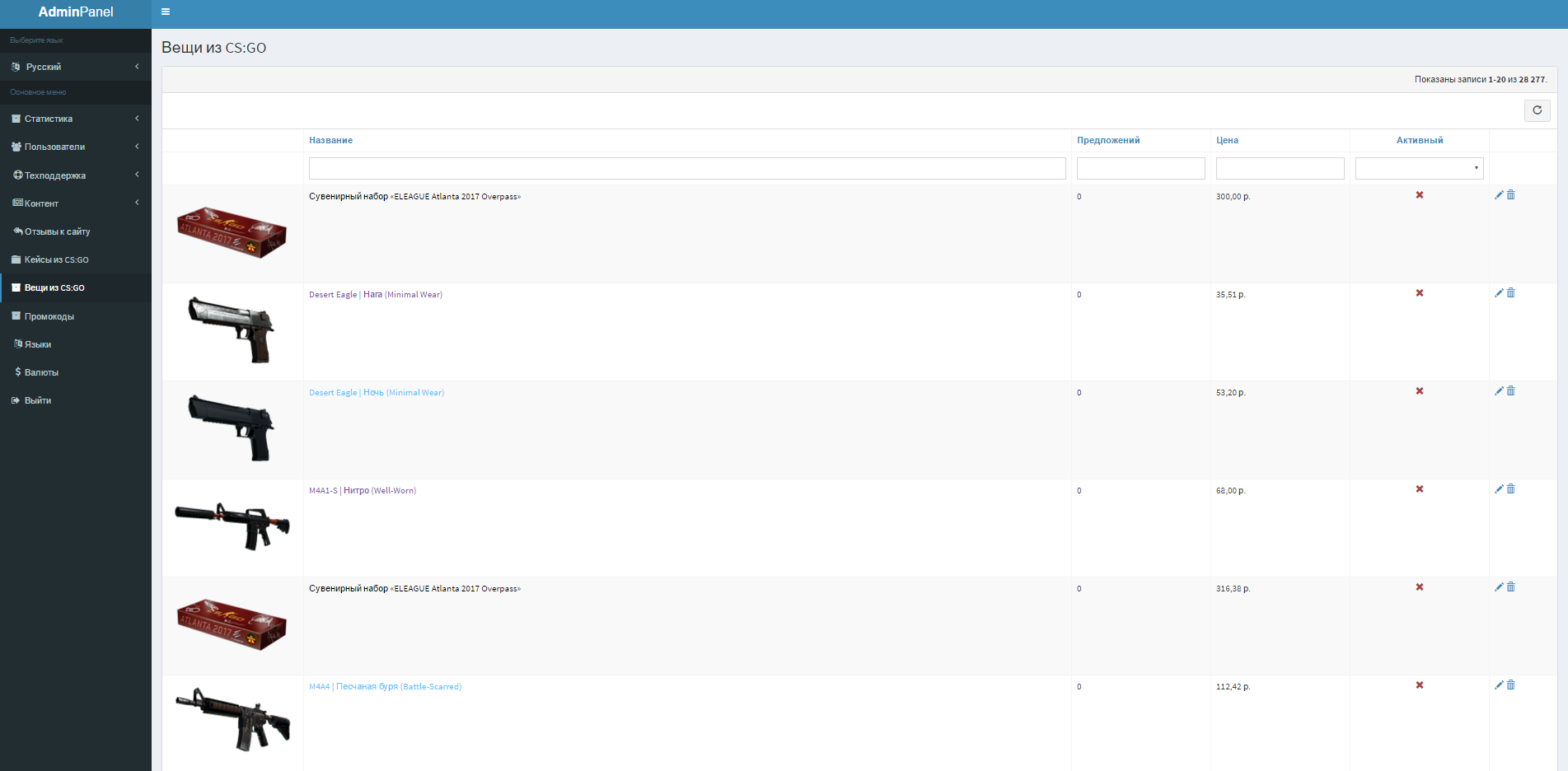The width and height of the screenshot is (1568, 771).
Task: Edit the Desert Eagle Ночь row
Action: 1499,391
